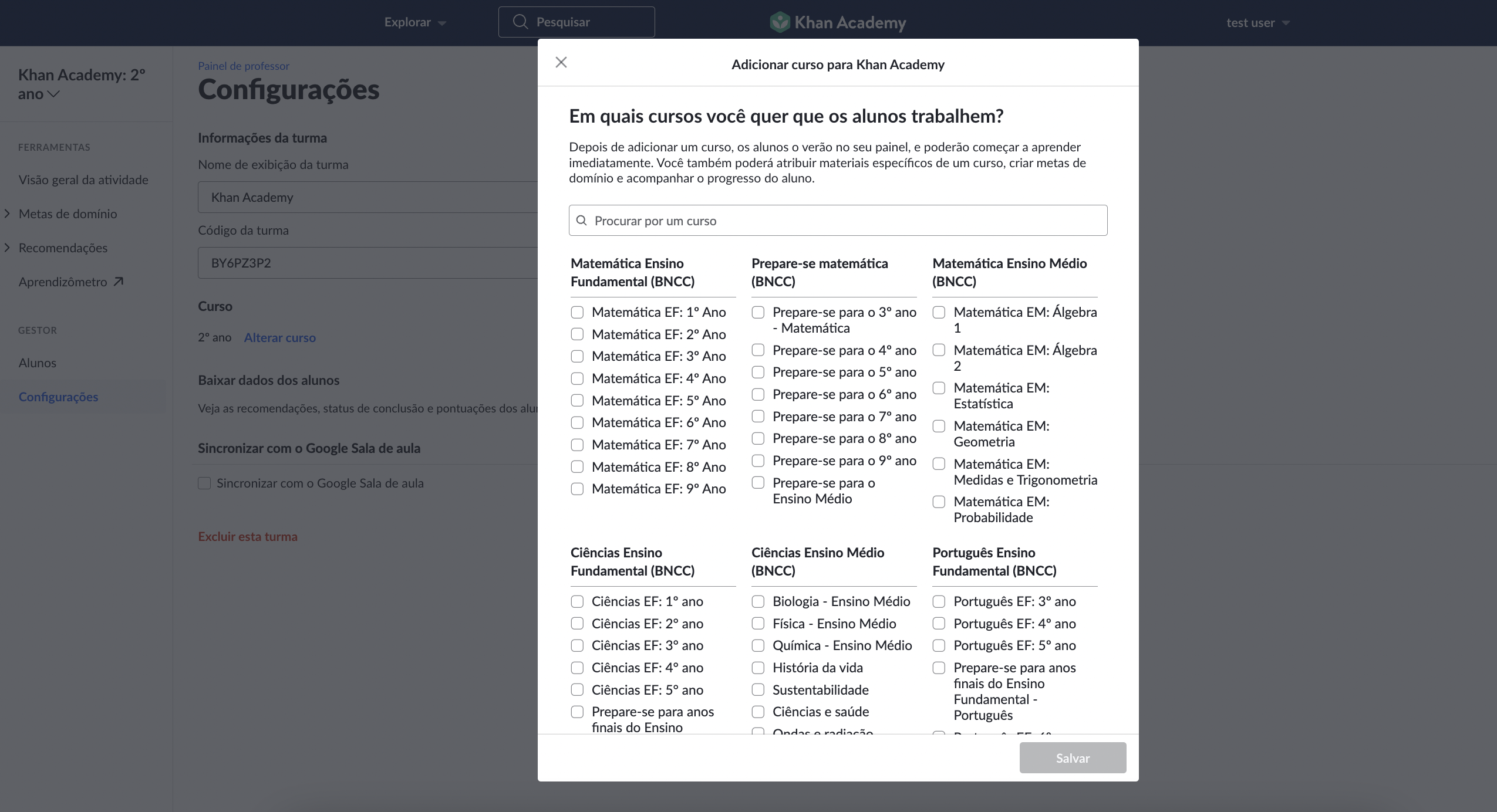Open the test user account menu
Screen dimensions: 1497x812
[1257, 22]
